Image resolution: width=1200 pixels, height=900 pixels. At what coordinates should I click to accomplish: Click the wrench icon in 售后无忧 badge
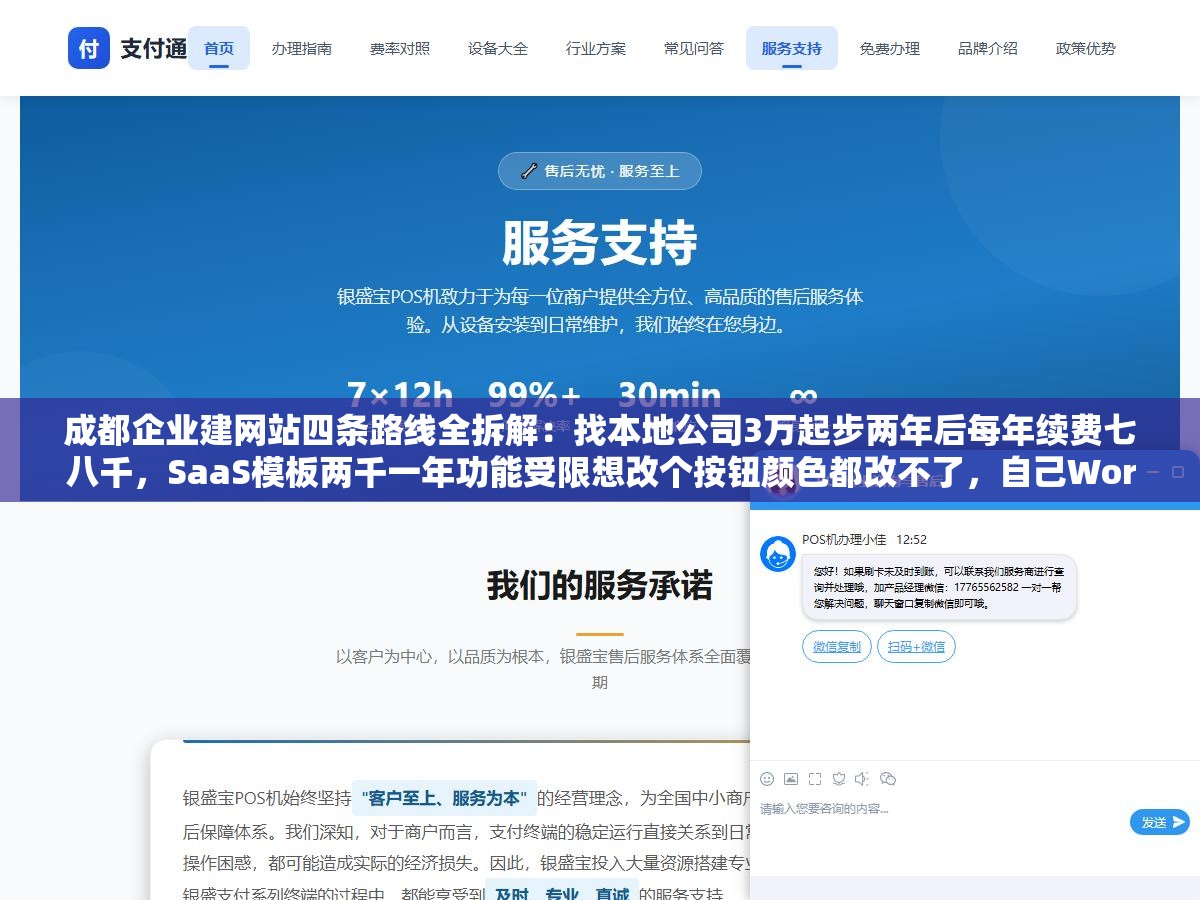click(529, 171)
